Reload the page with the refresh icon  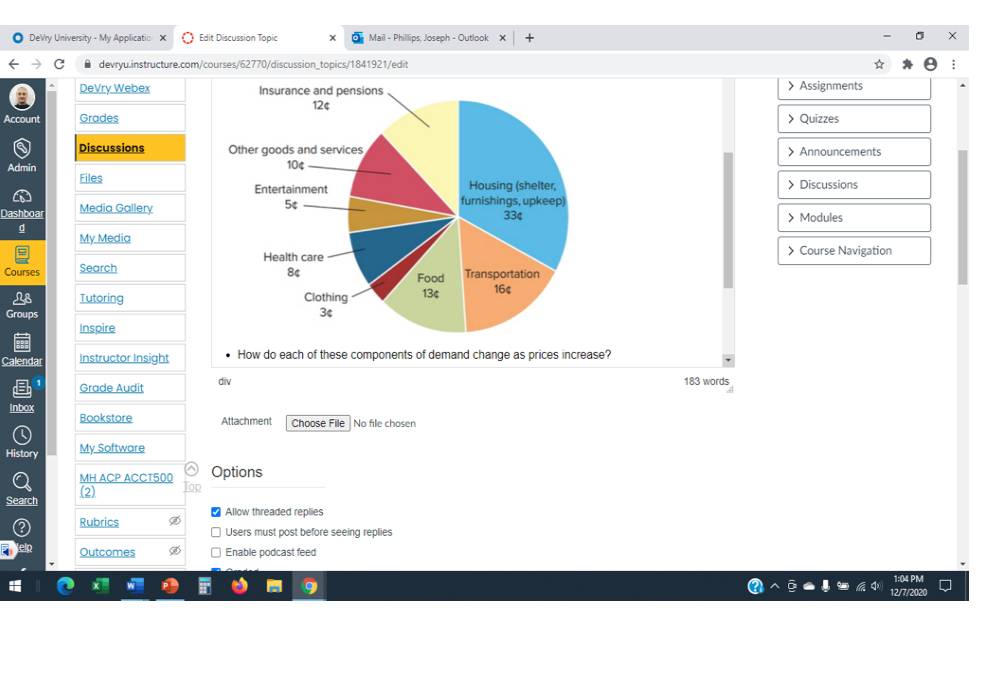click(x=59, y=64)
